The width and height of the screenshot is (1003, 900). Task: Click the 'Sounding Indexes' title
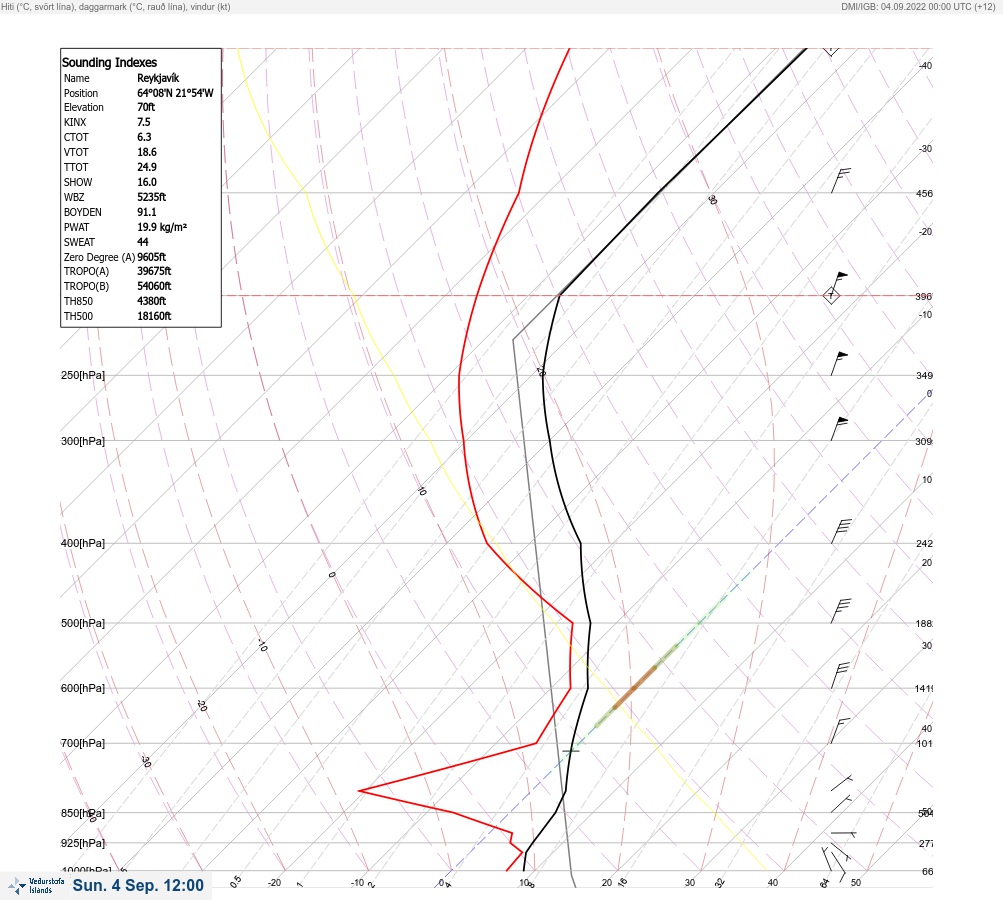[109, 63]
